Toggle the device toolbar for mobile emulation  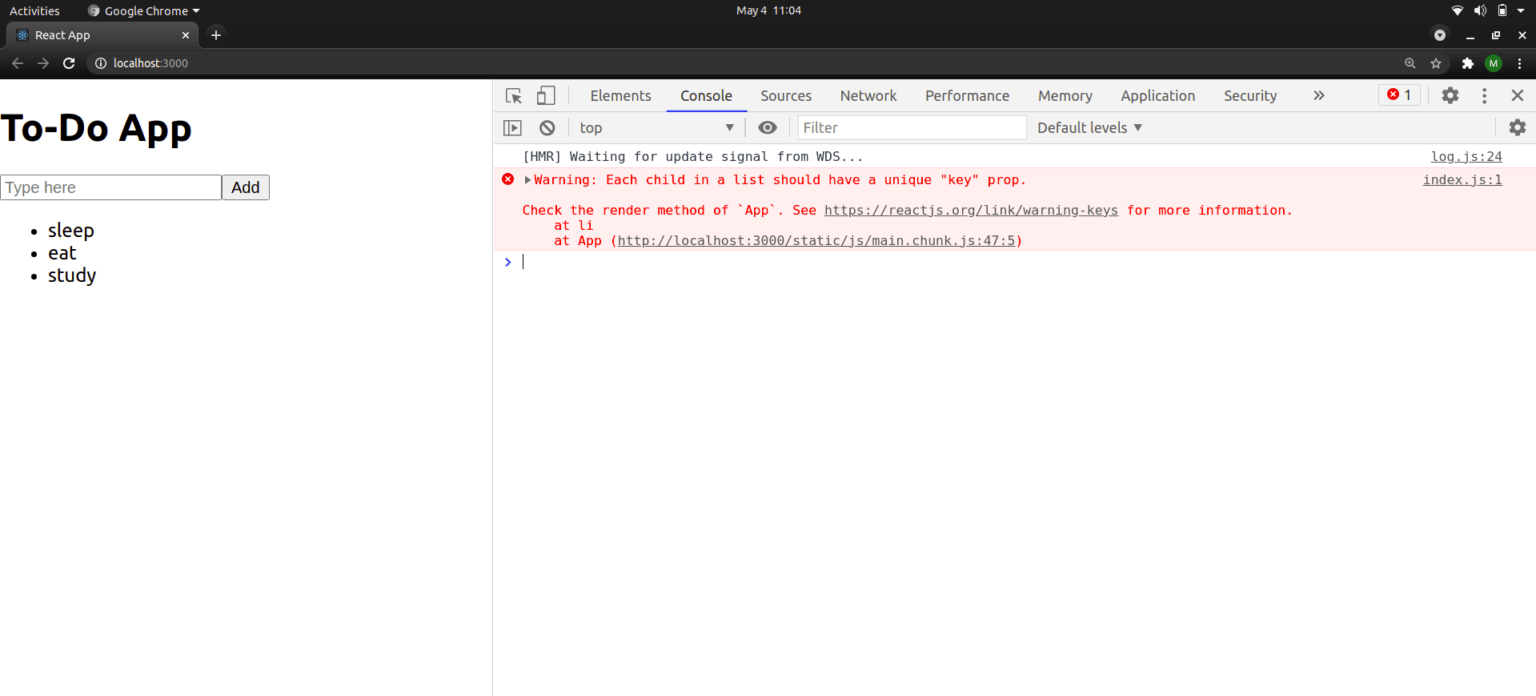[545, 95]
